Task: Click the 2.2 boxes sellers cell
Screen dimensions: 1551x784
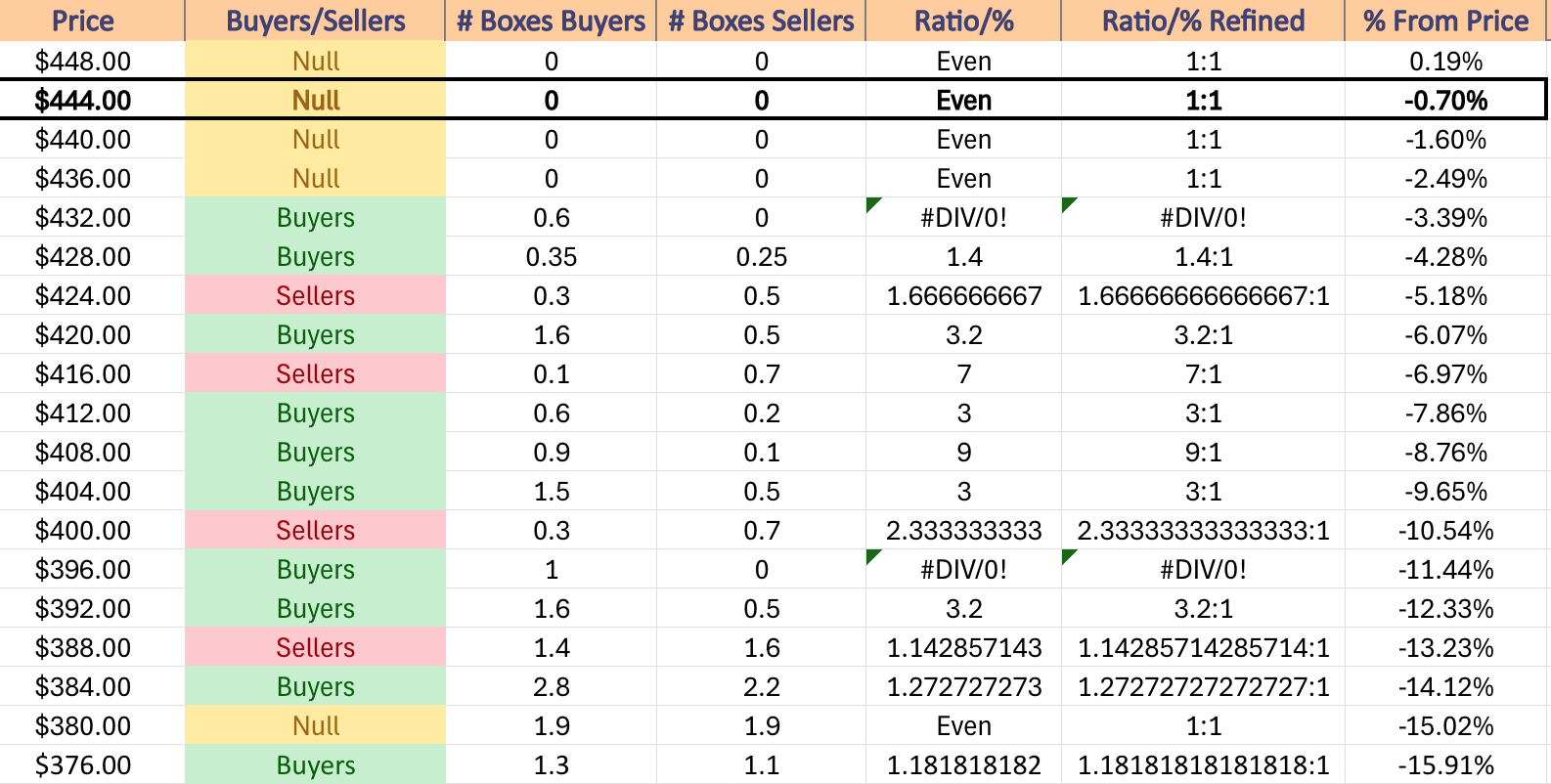Action: coord(761,686)
